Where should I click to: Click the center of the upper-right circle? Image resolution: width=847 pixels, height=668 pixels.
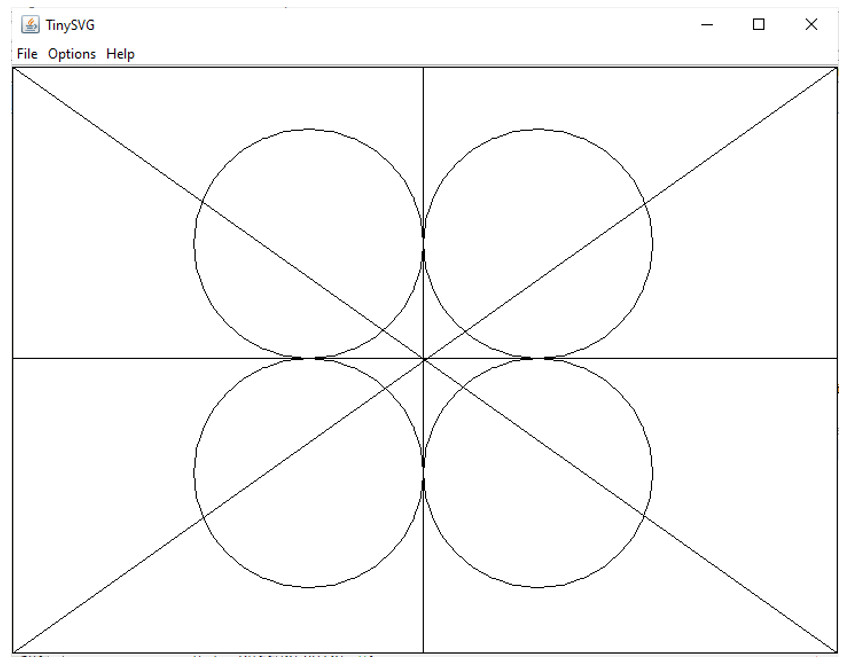pos(538,243)
